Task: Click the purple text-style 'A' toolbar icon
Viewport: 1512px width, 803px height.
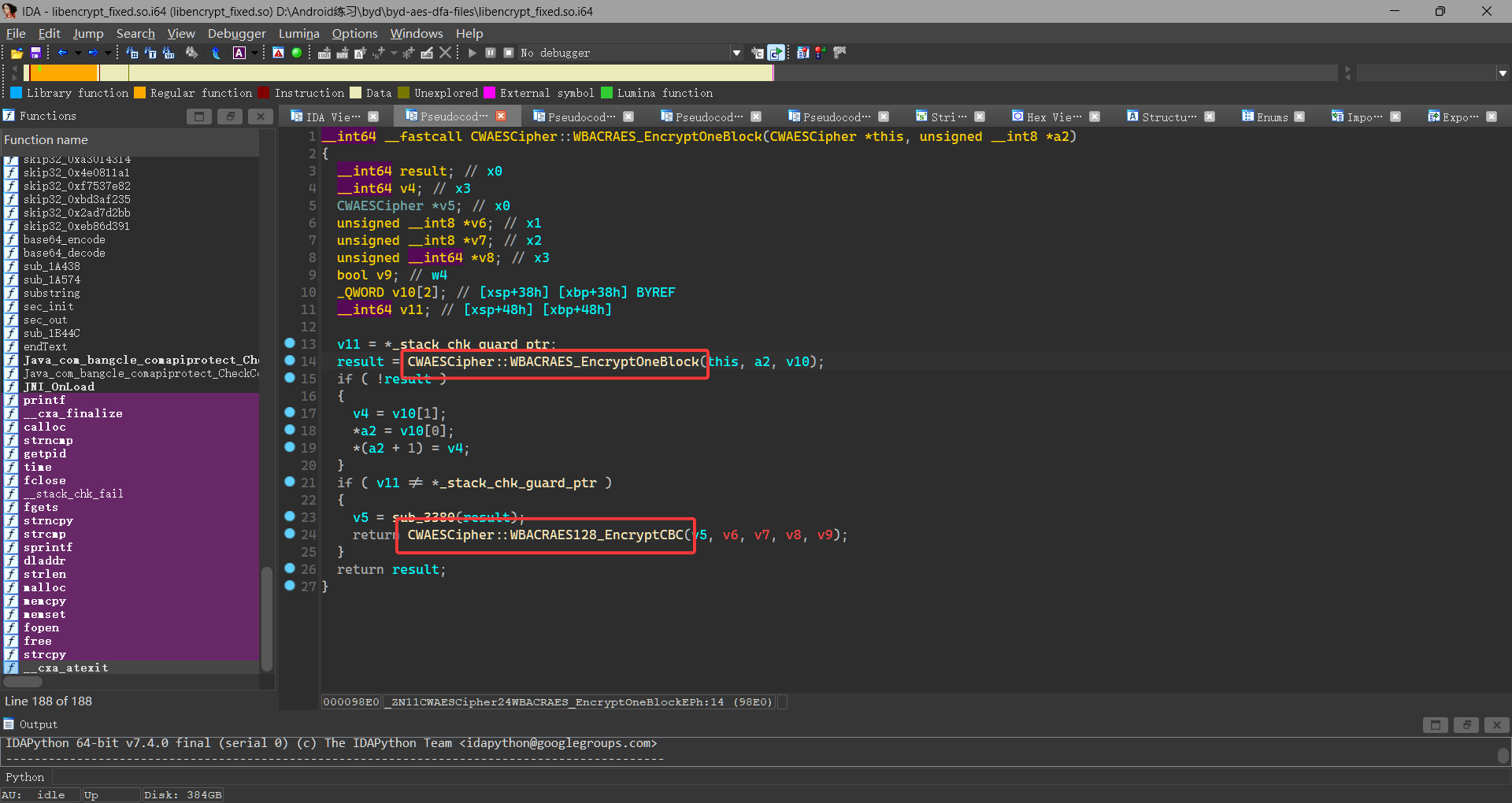Action: coord(239,53)
